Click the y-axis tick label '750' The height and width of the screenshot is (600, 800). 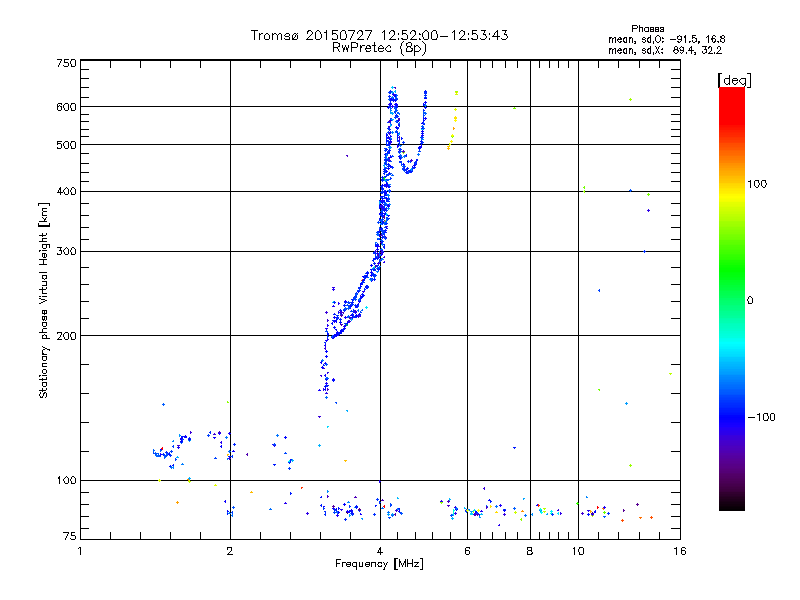coord(66,63)
